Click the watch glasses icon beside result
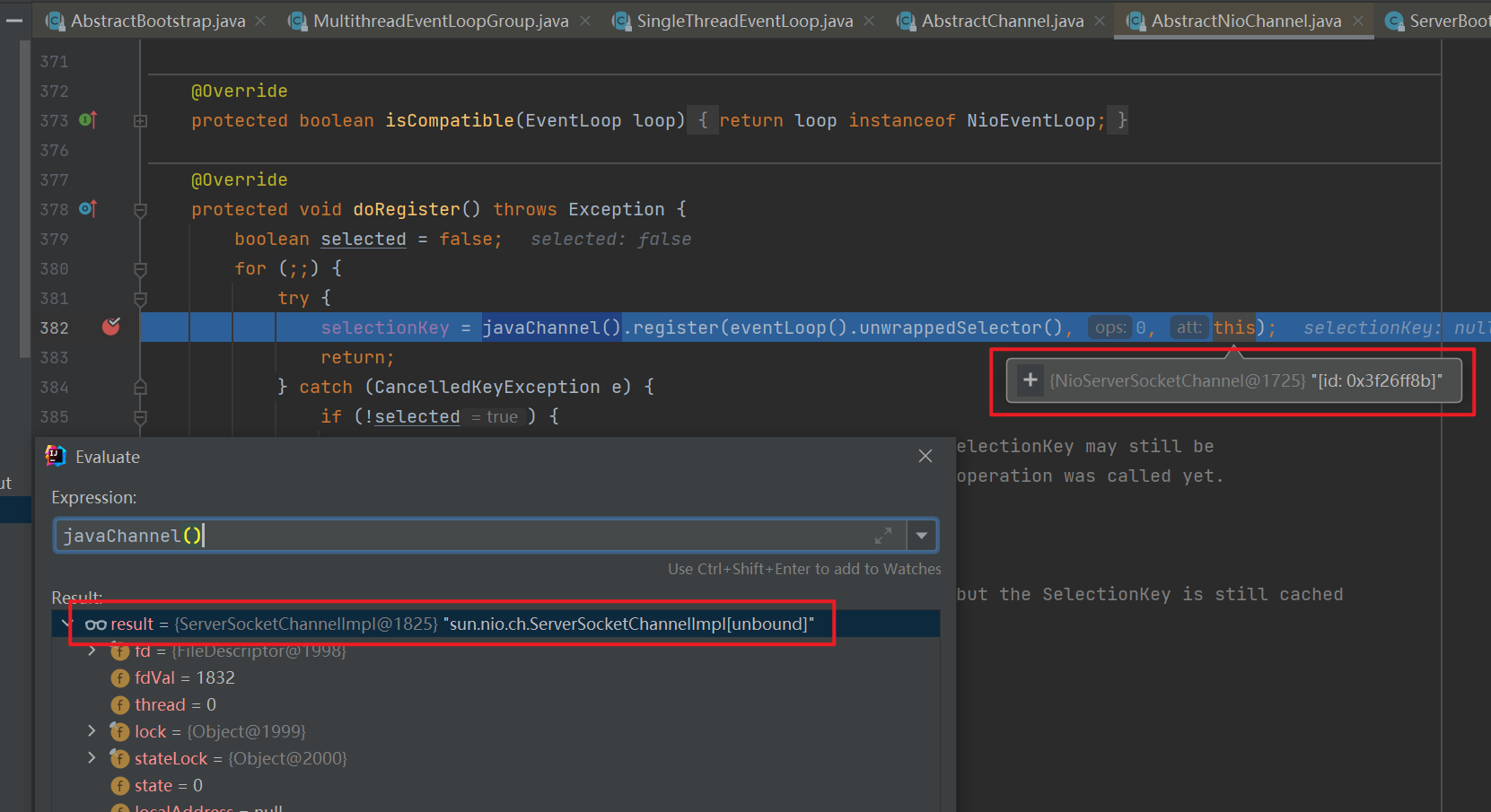Viewport: 1491px width, 812px height. (96, 624)
